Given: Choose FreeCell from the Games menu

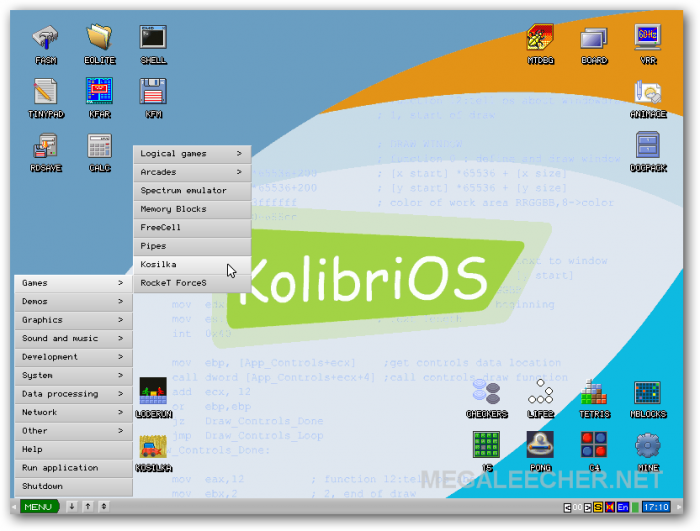Looking at the screenshot, I should pos(192,227).
